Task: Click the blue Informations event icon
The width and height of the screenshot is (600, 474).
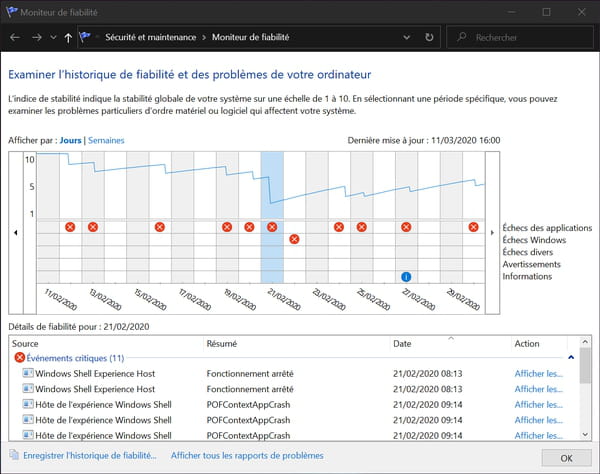Action: point(406,277)
